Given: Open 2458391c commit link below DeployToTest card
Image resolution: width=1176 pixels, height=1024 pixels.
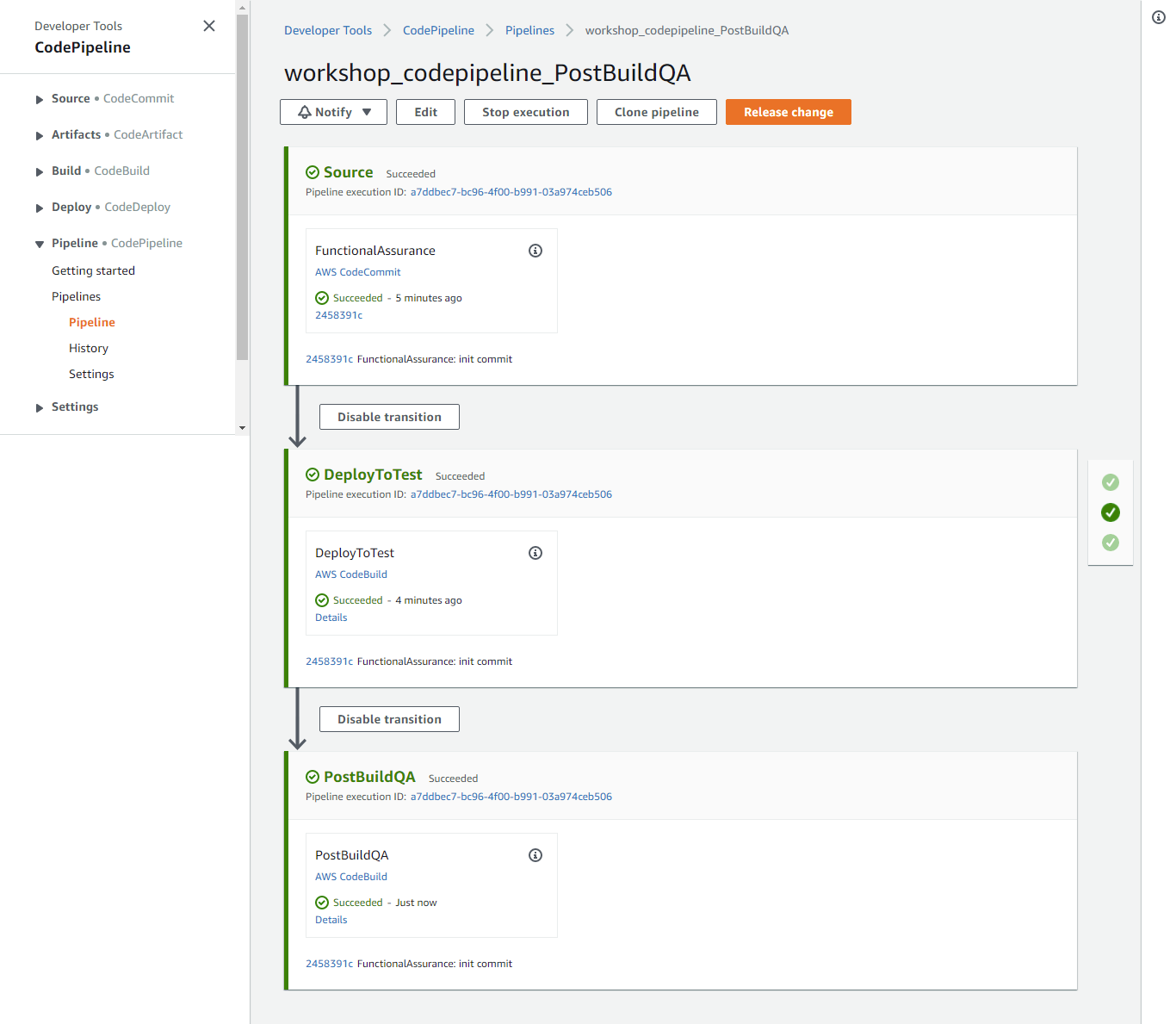Looking at the screenshot, I should click(330, 661).
